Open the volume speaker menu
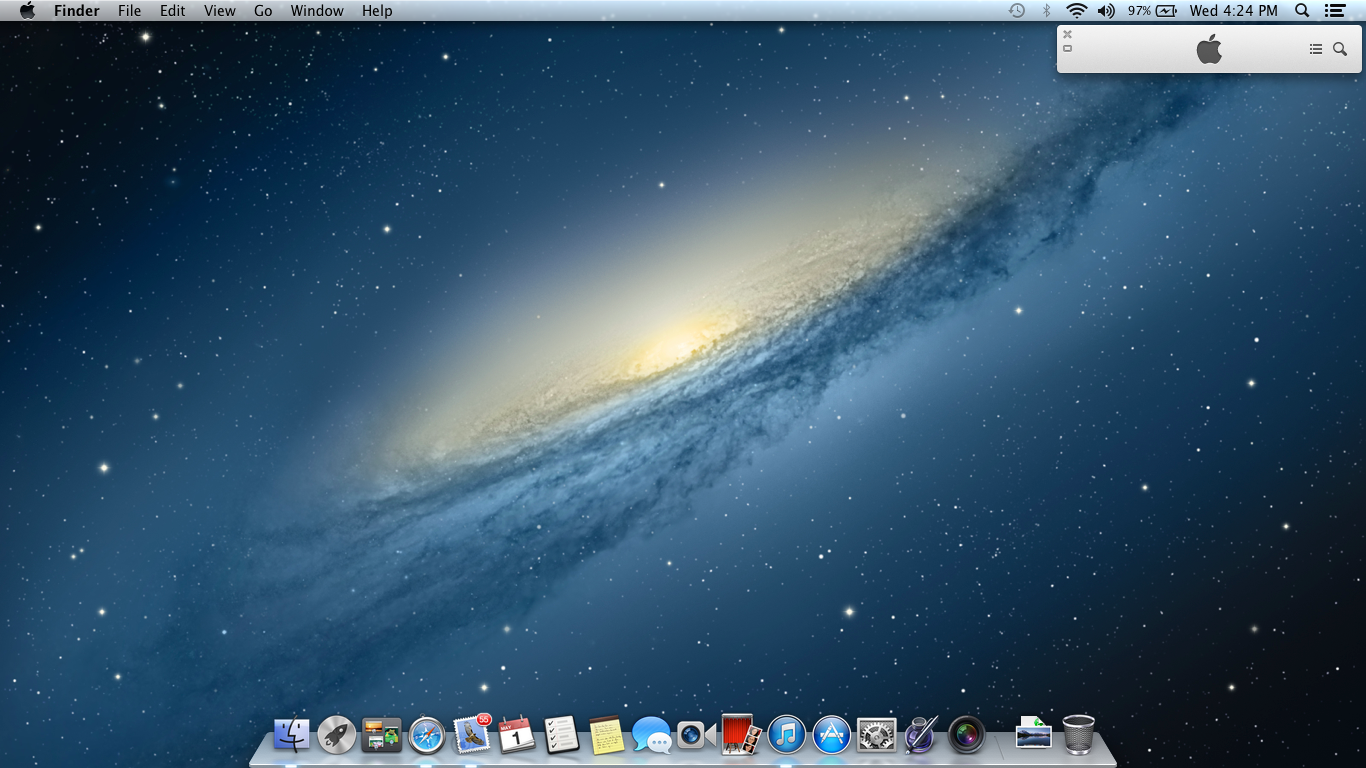 [x=1106, y=11]
